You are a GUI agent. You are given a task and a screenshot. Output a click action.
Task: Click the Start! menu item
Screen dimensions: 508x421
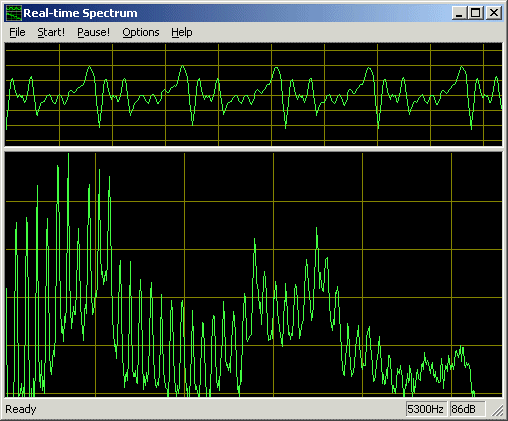pyautogui.click(x=51, y=32)
